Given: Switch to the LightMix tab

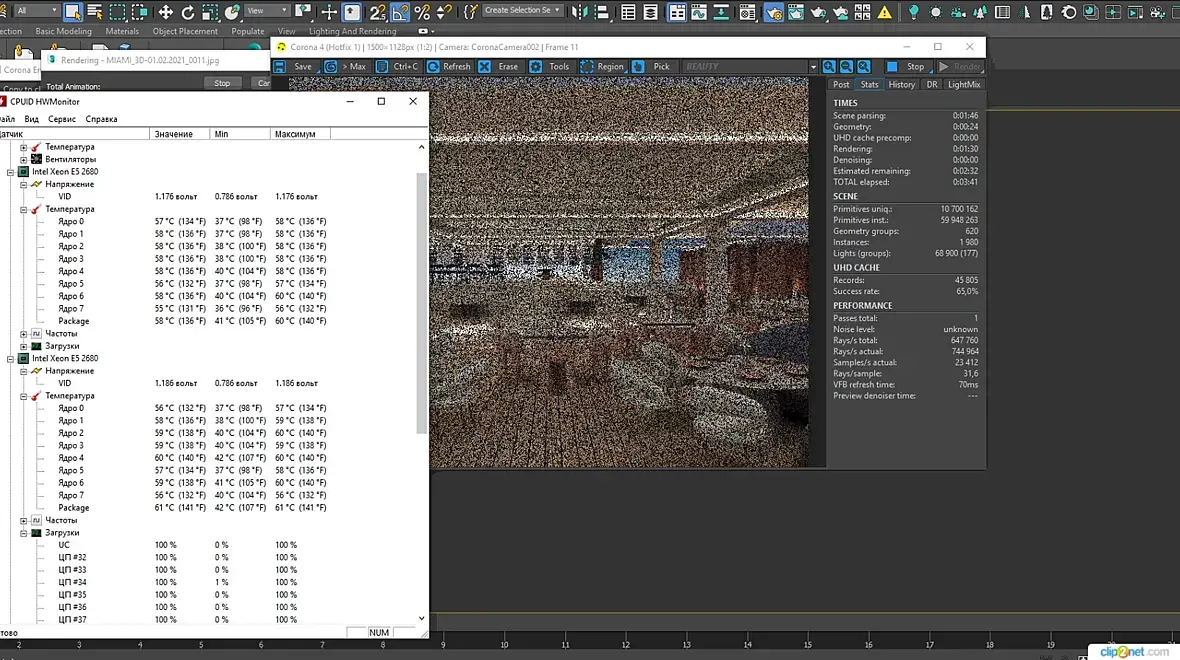Looking at the screenshot, I should [964, 85].
